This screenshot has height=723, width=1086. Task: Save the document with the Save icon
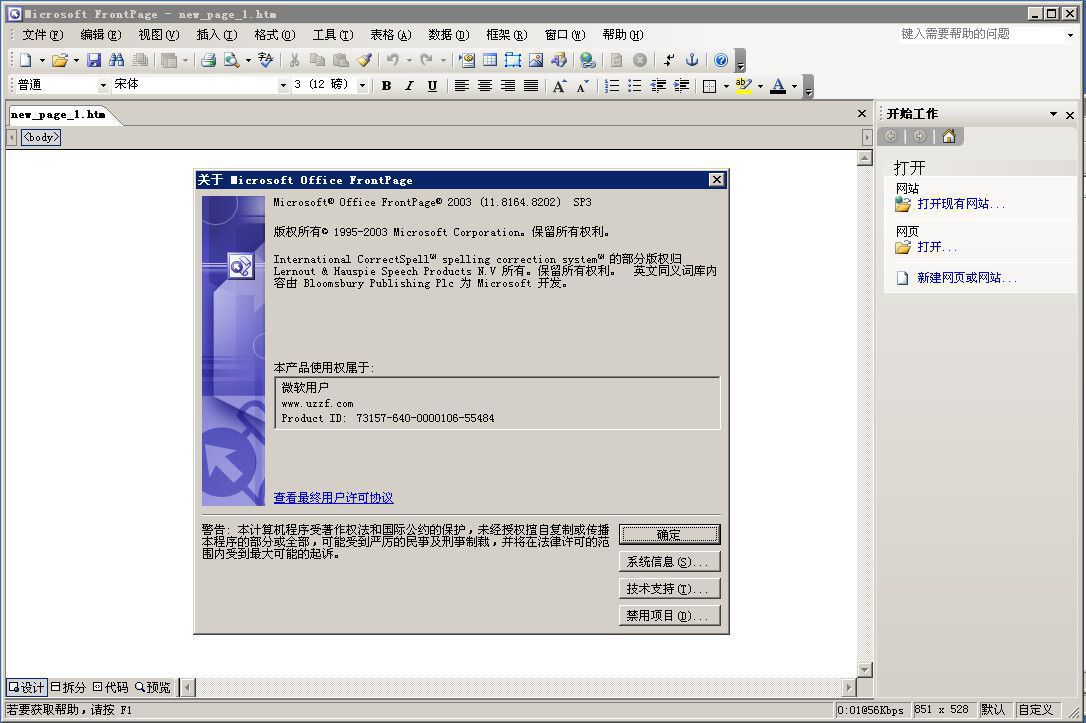tap(93, 60)
